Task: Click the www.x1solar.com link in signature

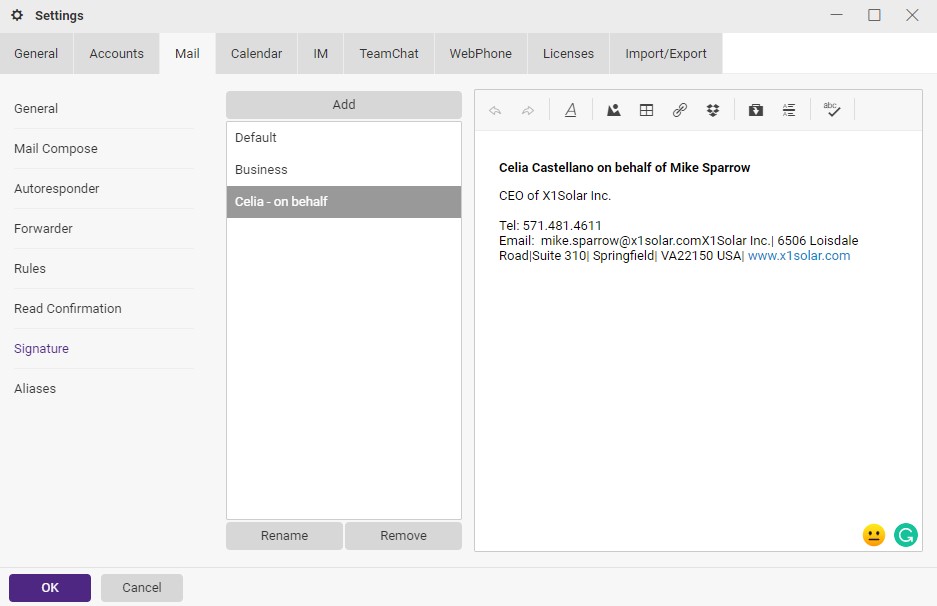Action: click(x=798, y=256)
